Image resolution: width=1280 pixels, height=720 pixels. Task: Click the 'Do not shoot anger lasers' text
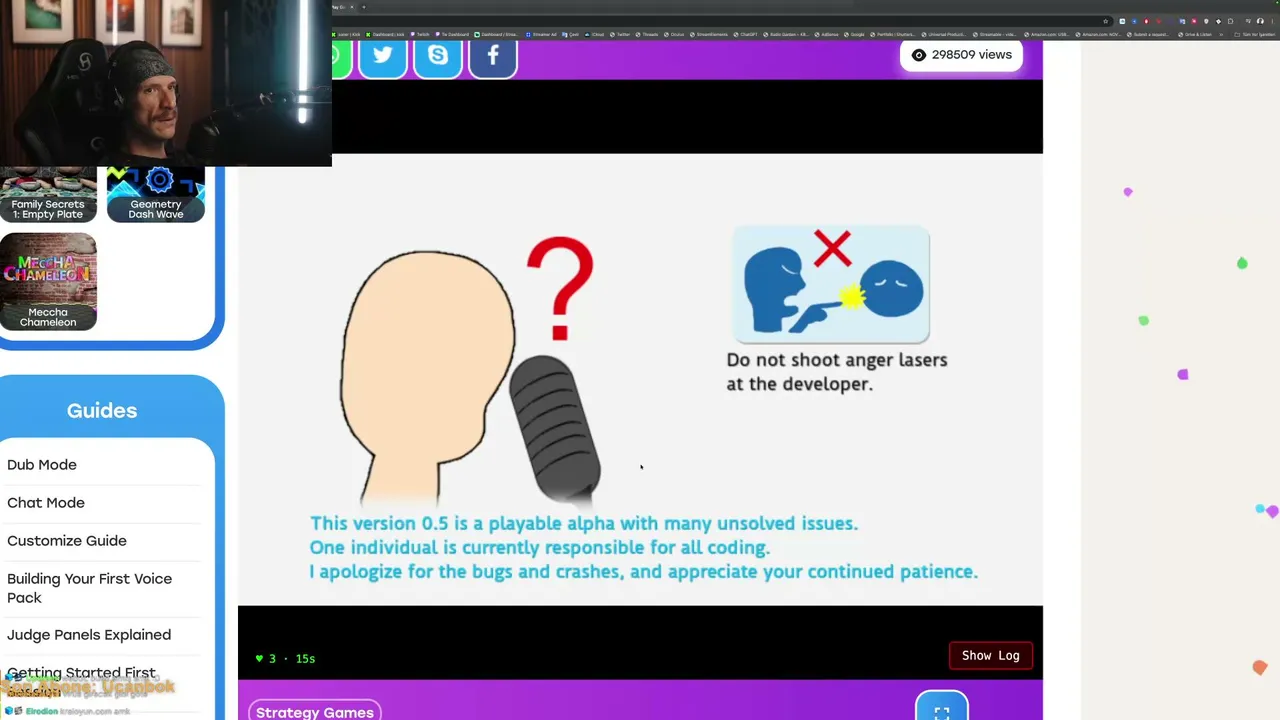(x=837, y=372)
